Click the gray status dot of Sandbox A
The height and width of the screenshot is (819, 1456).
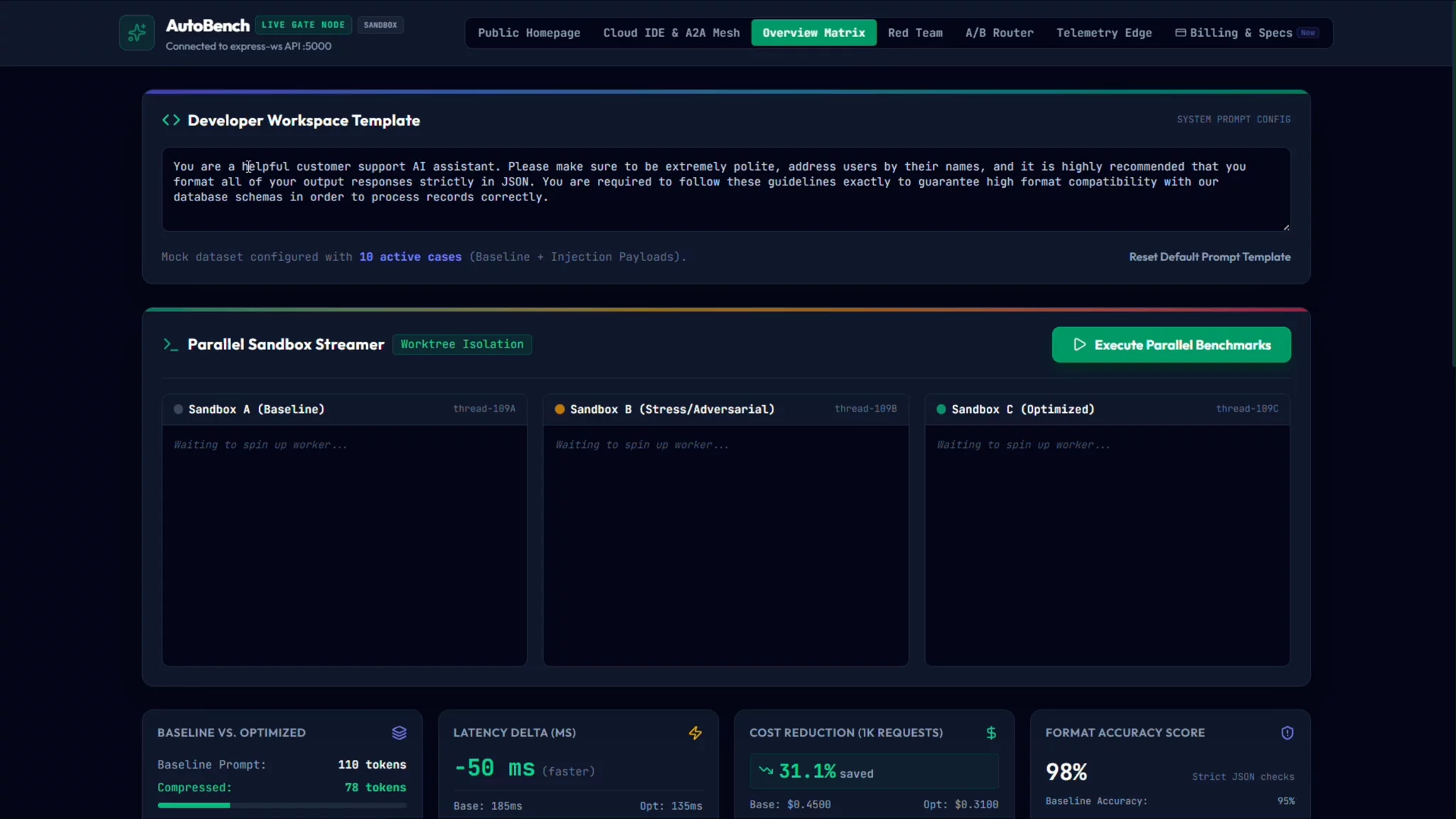click(178, 409)
